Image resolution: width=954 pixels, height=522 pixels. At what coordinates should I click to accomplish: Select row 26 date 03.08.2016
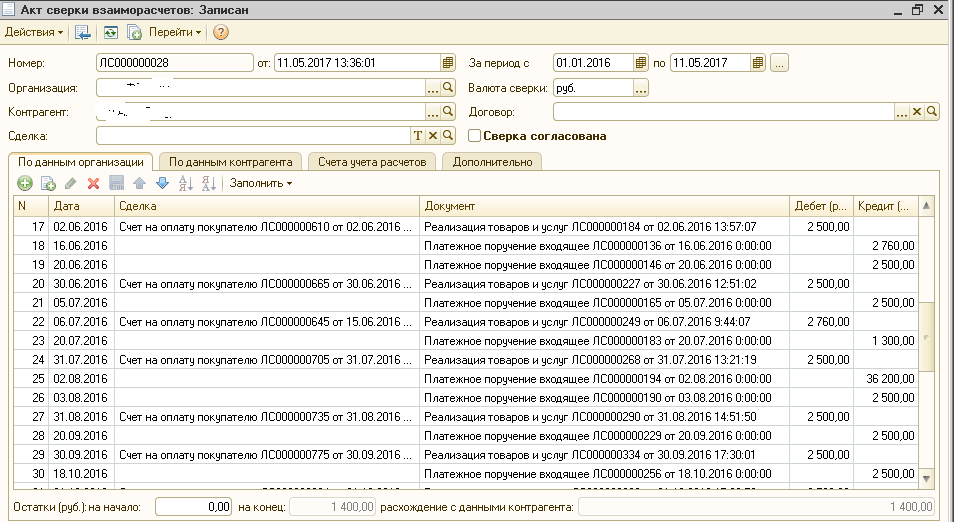coord(81,398)
